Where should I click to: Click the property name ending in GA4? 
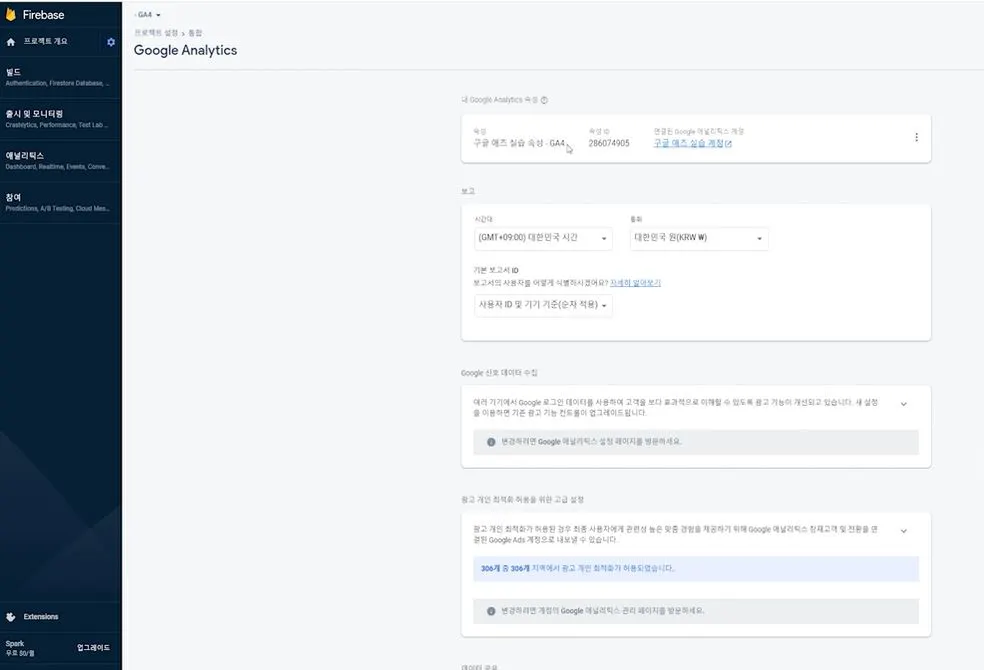pos(519,144)
